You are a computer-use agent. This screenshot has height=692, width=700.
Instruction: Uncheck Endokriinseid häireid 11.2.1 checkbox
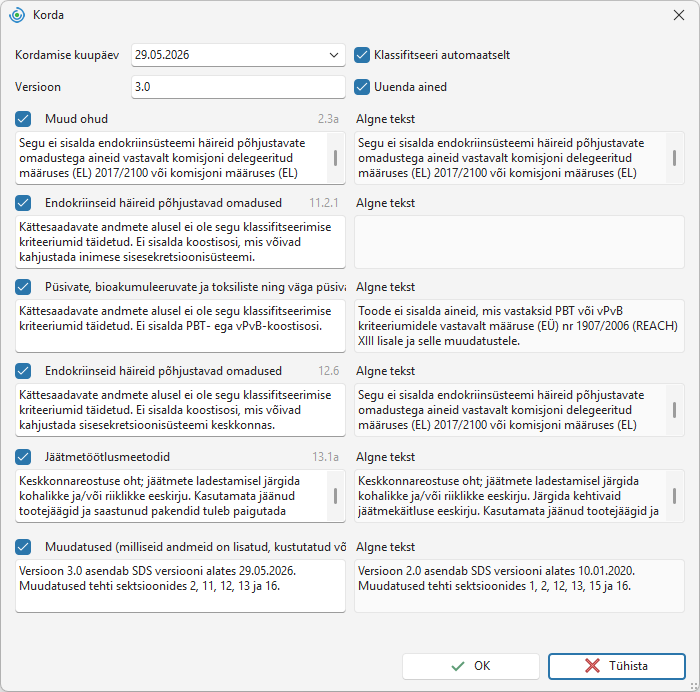(23, 203)
